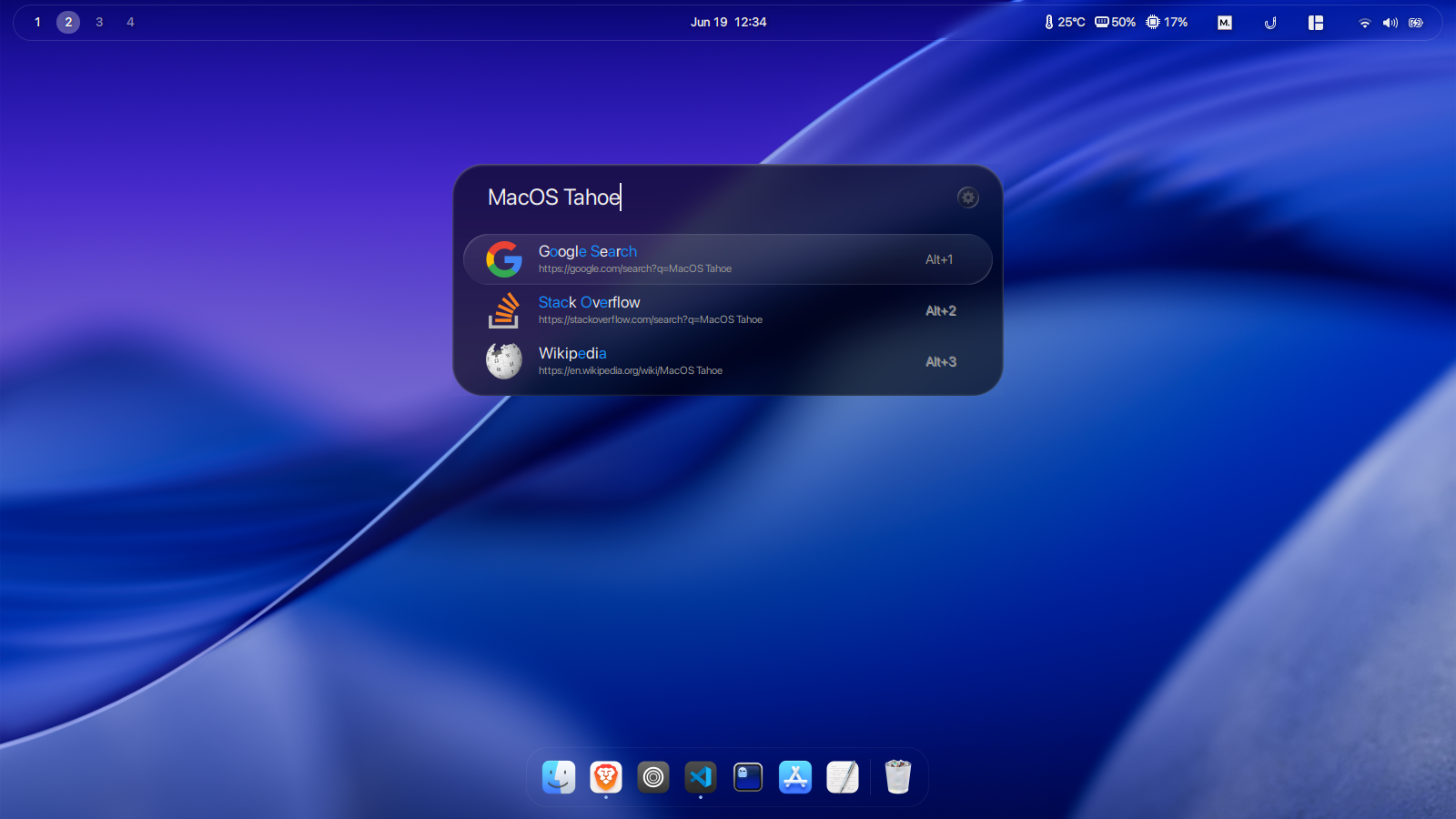Click the MacOS Tahoe search input field
The height and width of the screenshot is (819, 1456).
637,198
